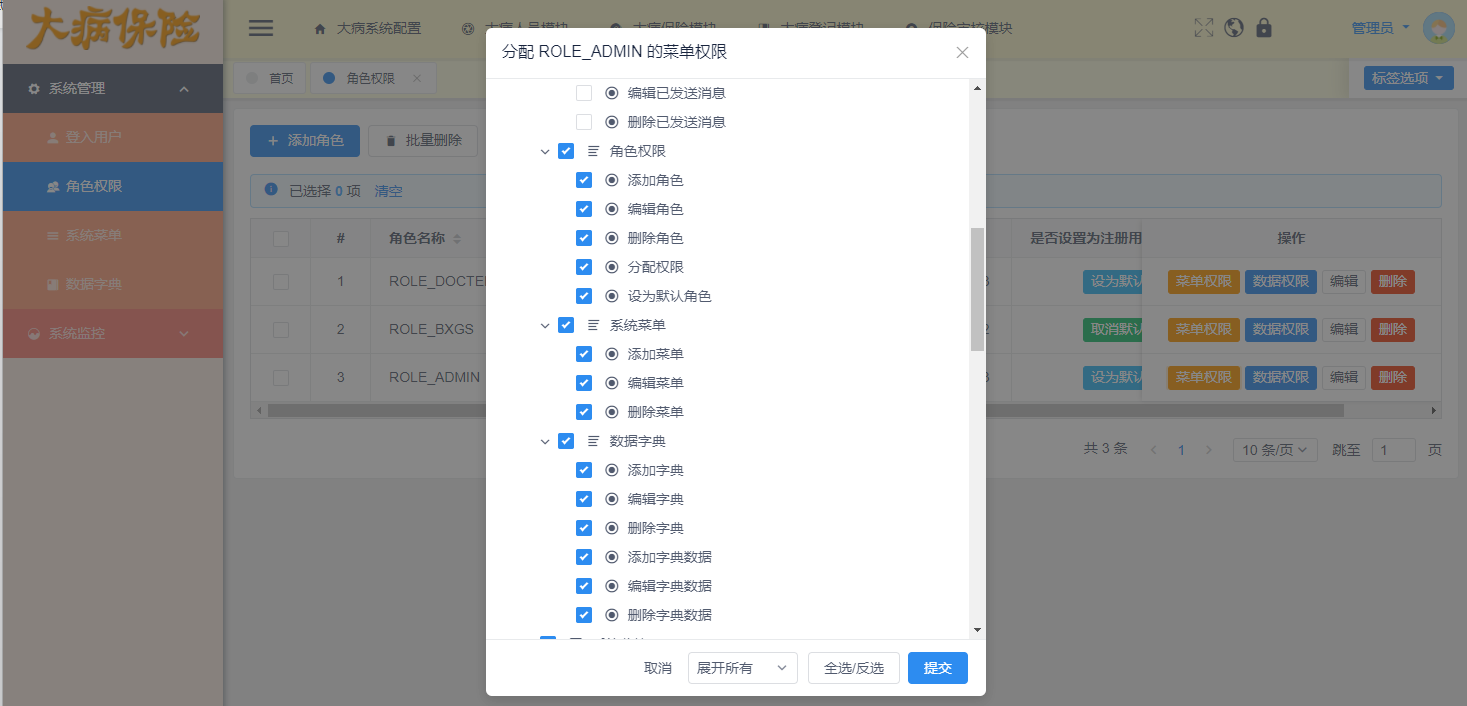Image resolution: width=1467 pixels, height=706 pixels.
Task: Click the radio icon beside 设为默认角色
Action: pos(612,296)
